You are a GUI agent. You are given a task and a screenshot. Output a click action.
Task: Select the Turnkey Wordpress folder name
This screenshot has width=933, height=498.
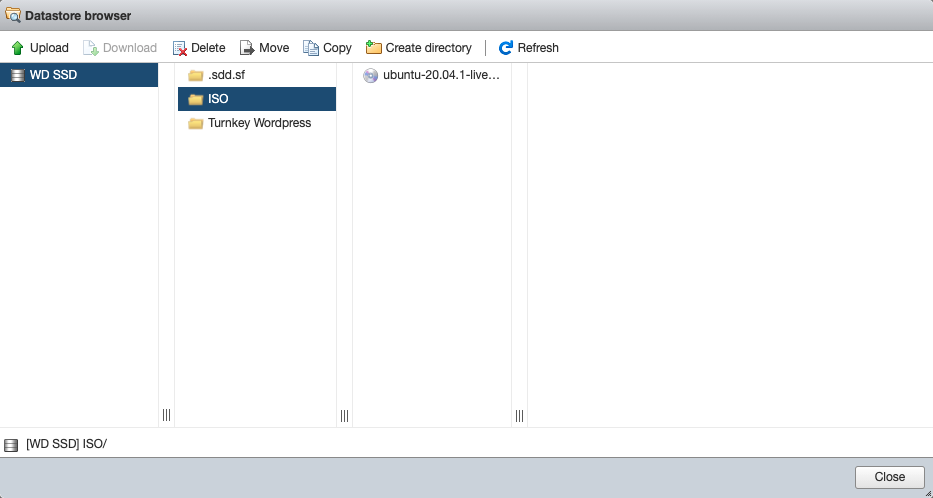pos(259,123)
